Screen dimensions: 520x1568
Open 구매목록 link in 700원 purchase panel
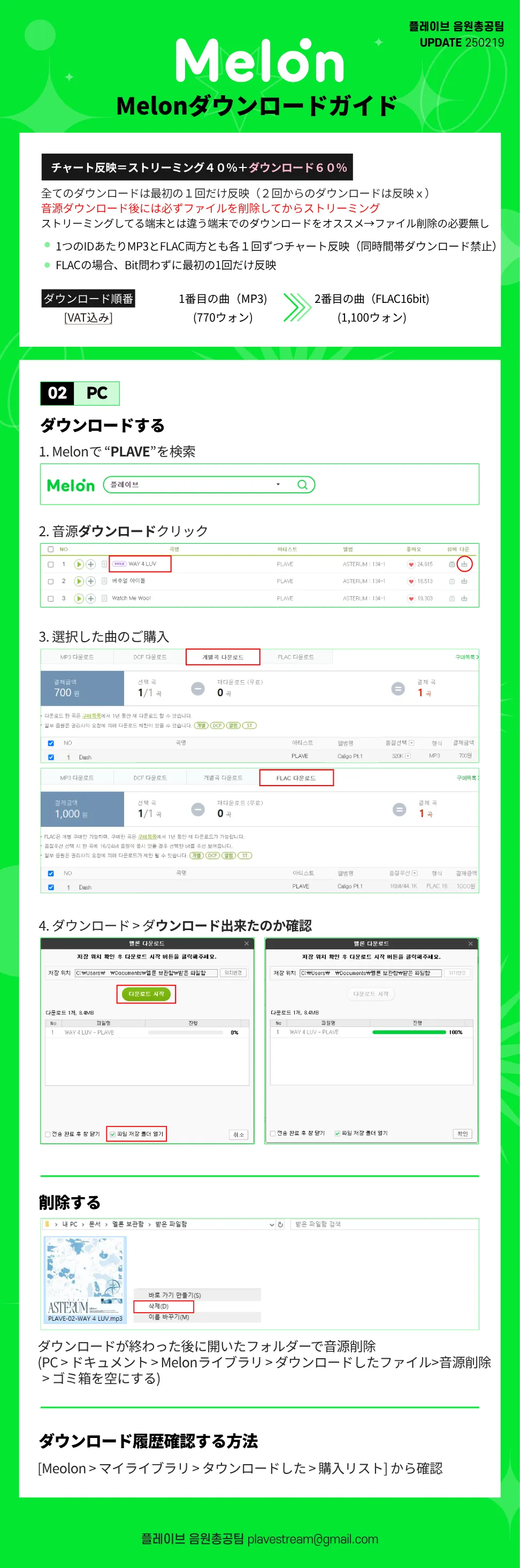point(467,657)
